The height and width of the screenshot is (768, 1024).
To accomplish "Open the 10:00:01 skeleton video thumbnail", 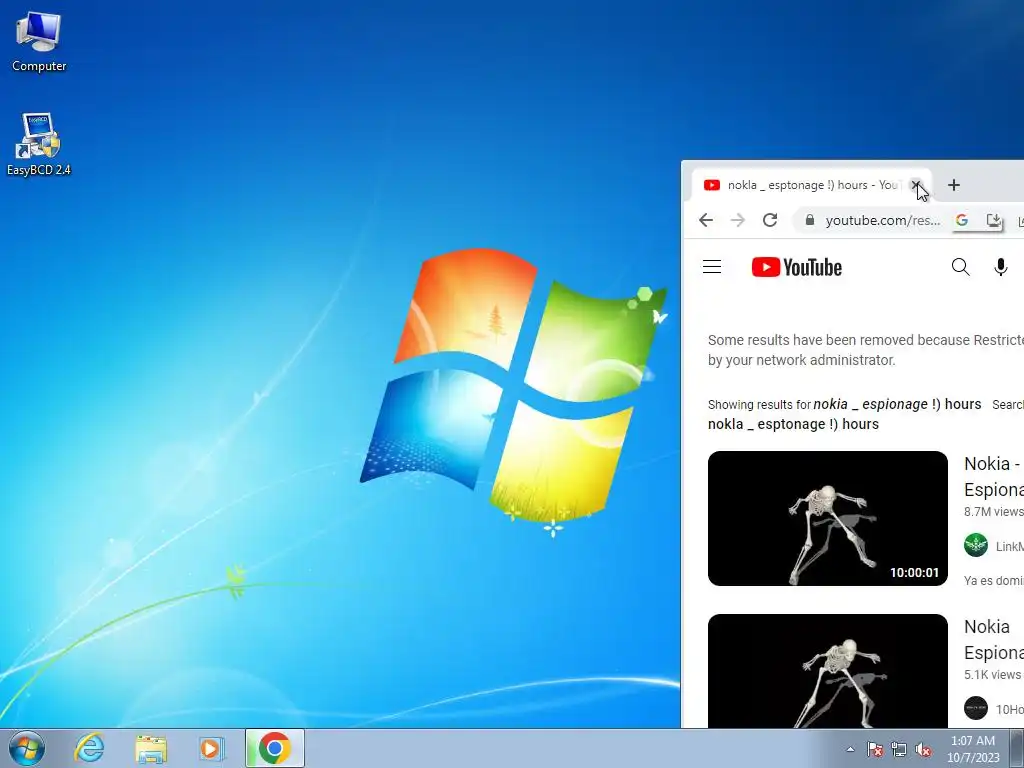I will point(827,519).
